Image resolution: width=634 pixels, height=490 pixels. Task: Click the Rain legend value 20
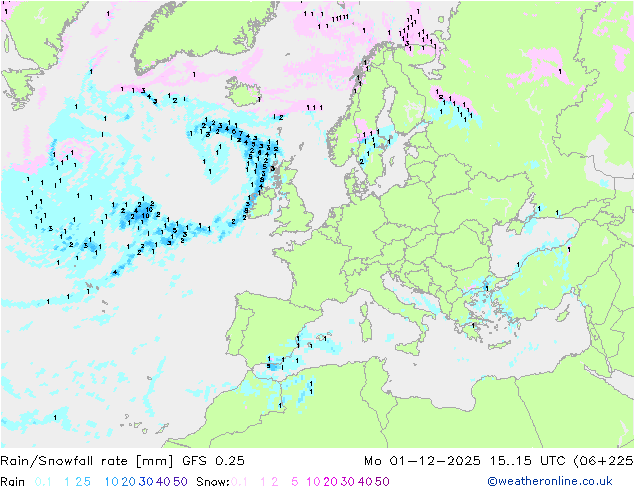[129, 482]
